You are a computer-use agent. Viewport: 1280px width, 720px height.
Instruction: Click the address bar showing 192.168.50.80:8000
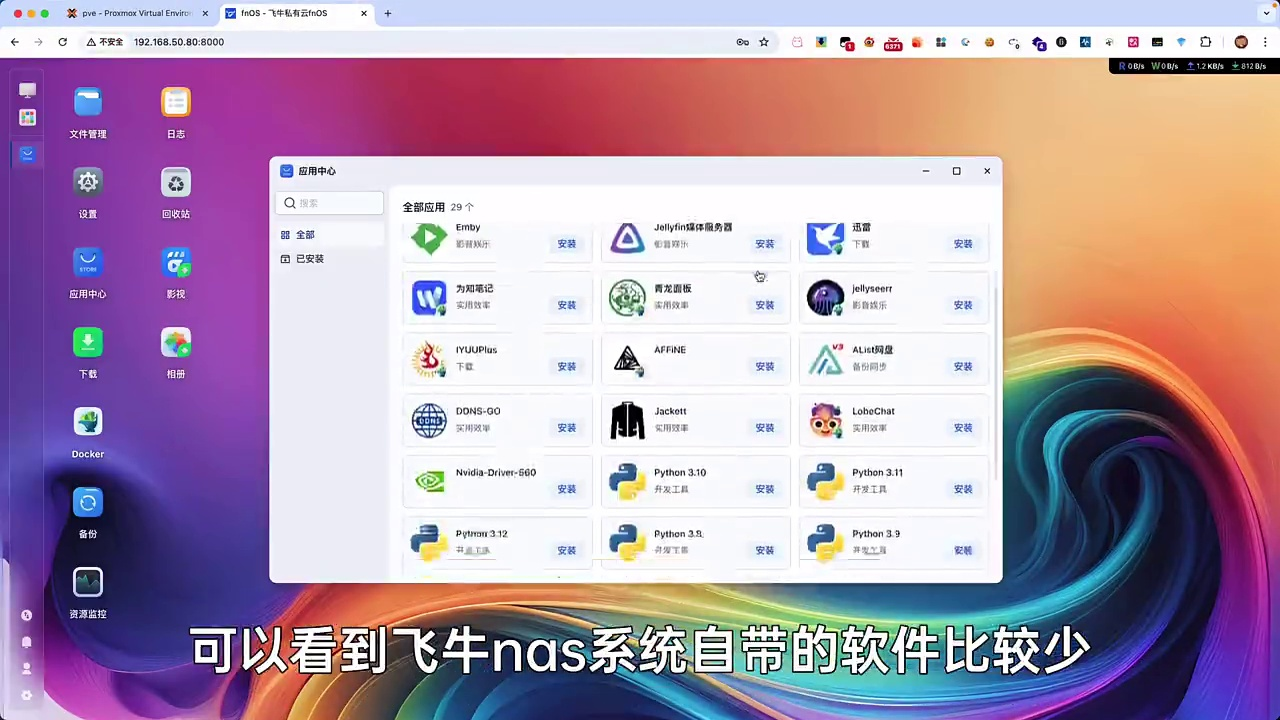click(430, 42)
